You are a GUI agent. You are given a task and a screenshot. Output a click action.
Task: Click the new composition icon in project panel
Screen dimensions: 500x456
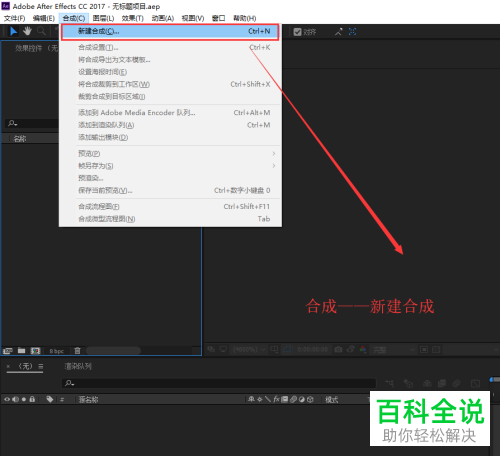point(35,351)
